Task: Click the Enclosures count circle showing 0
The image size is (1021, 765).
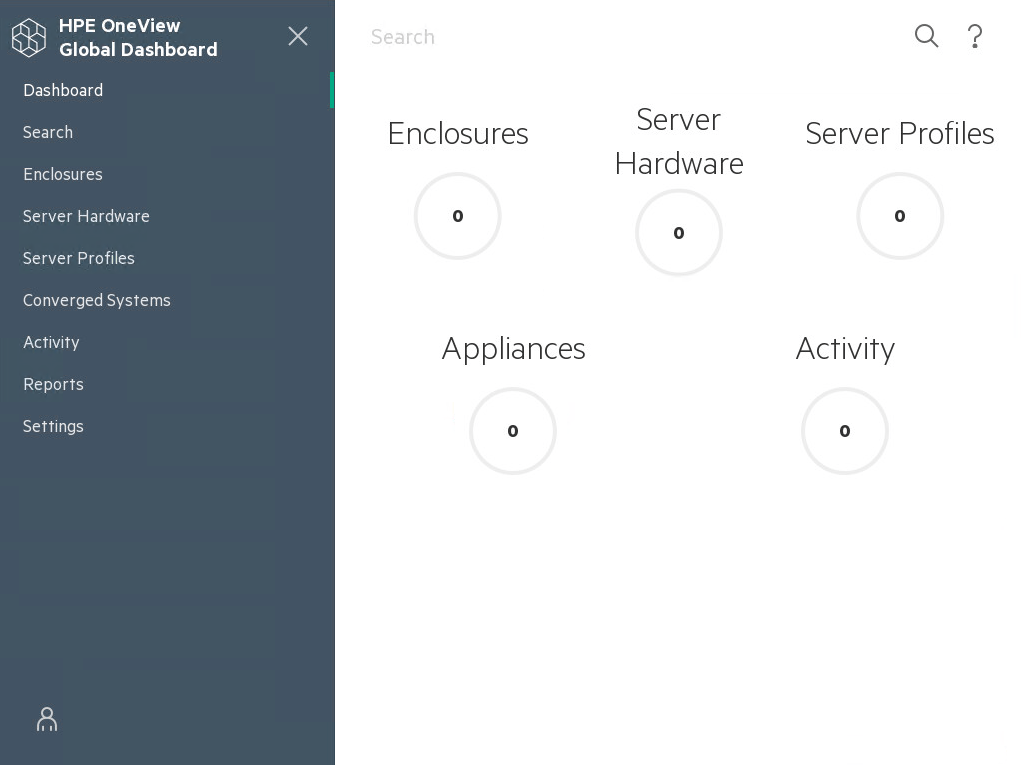Action: [x=458, y=216]
